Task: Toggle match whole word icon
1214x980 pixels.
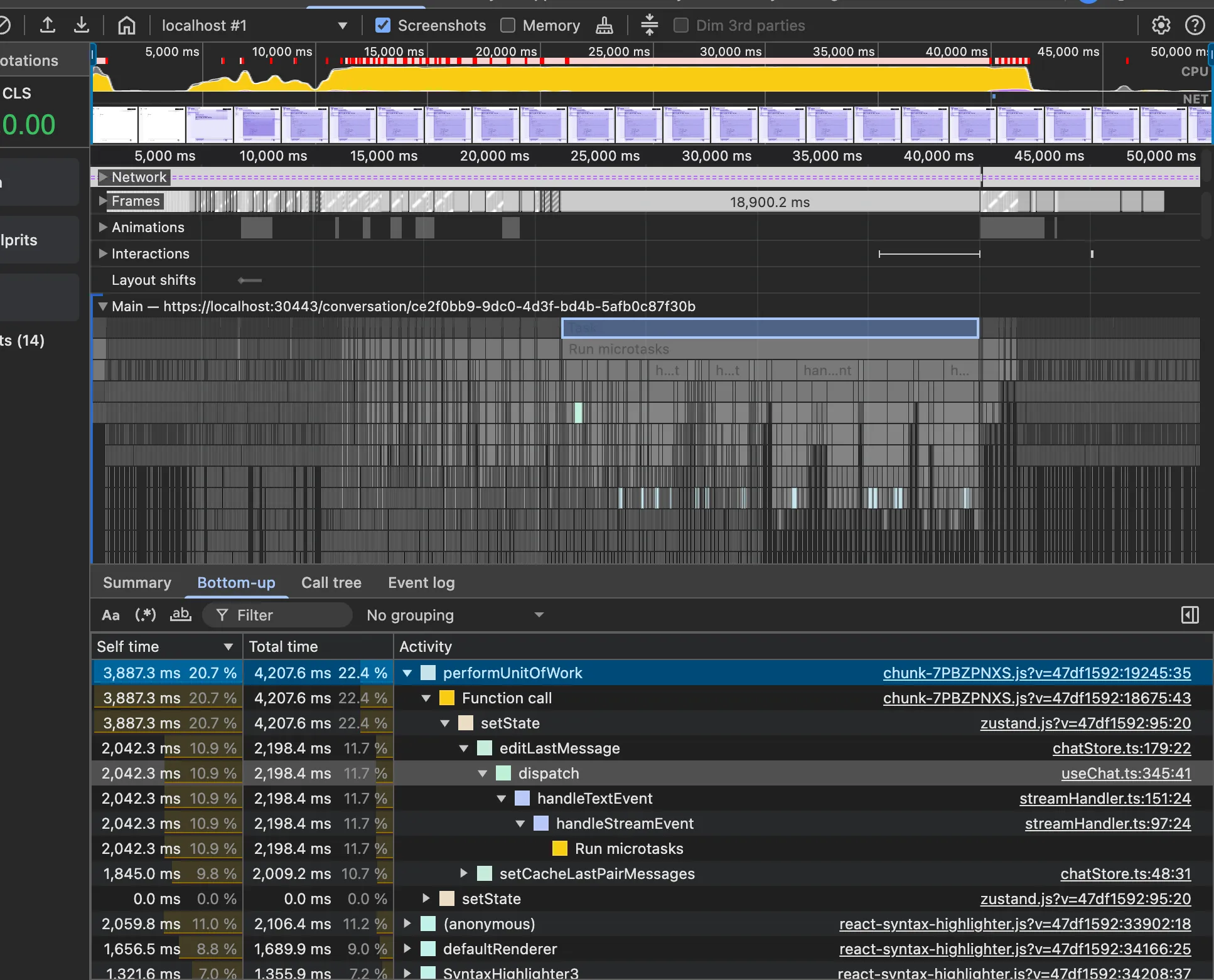Action: [181, 615]
